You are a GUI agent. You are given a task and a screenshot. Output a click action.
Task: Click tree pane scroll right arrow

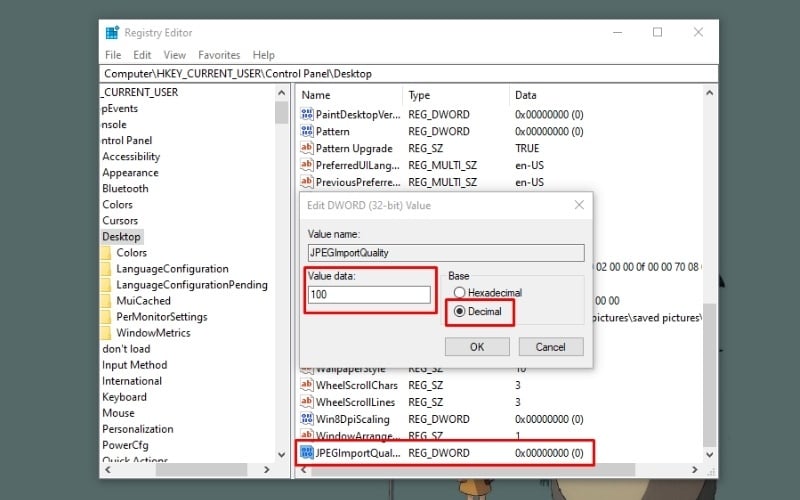(x=266, y=469)
